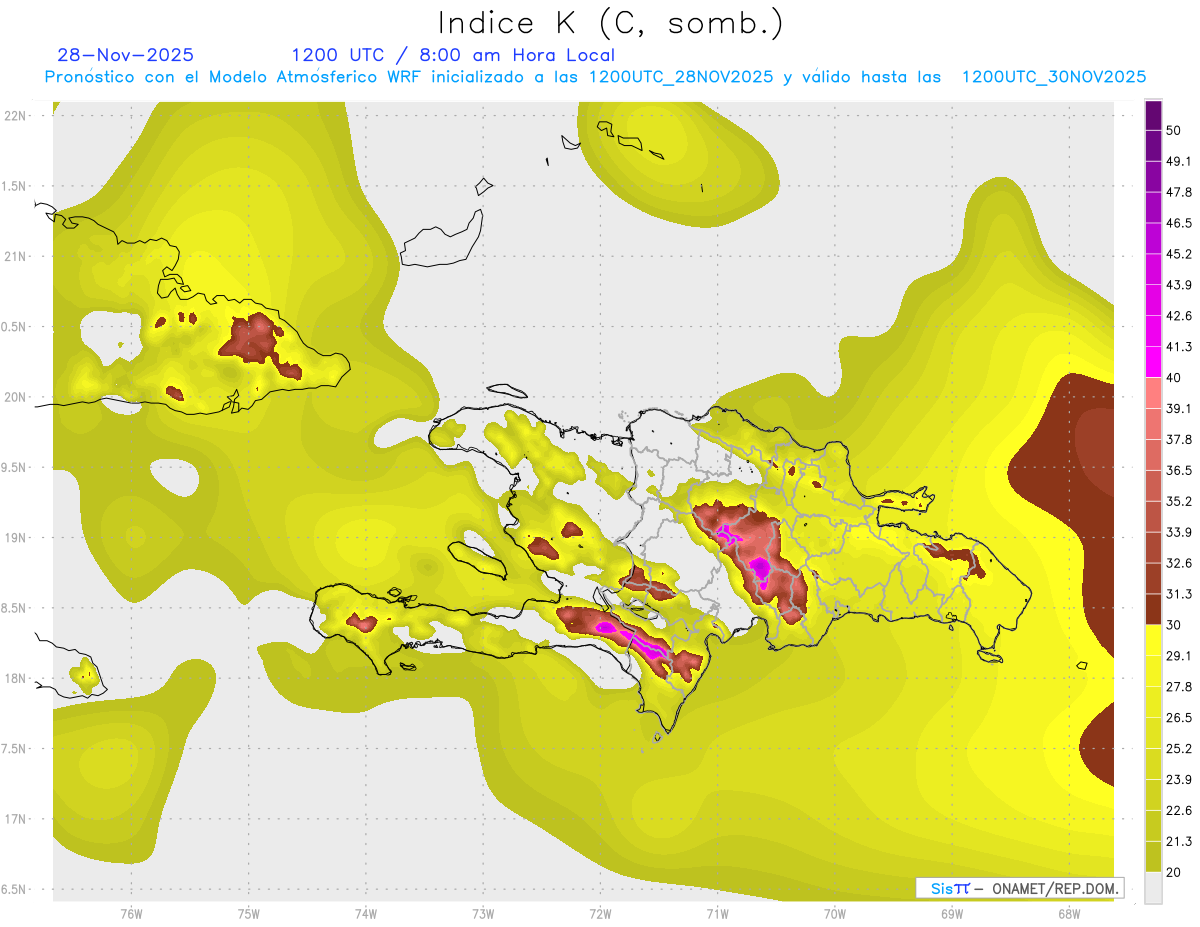The height and width of the screenshot is (927, 1200).
Task: Click the date text "28-Nov-2025"
Action: click(x=126, y=55)
